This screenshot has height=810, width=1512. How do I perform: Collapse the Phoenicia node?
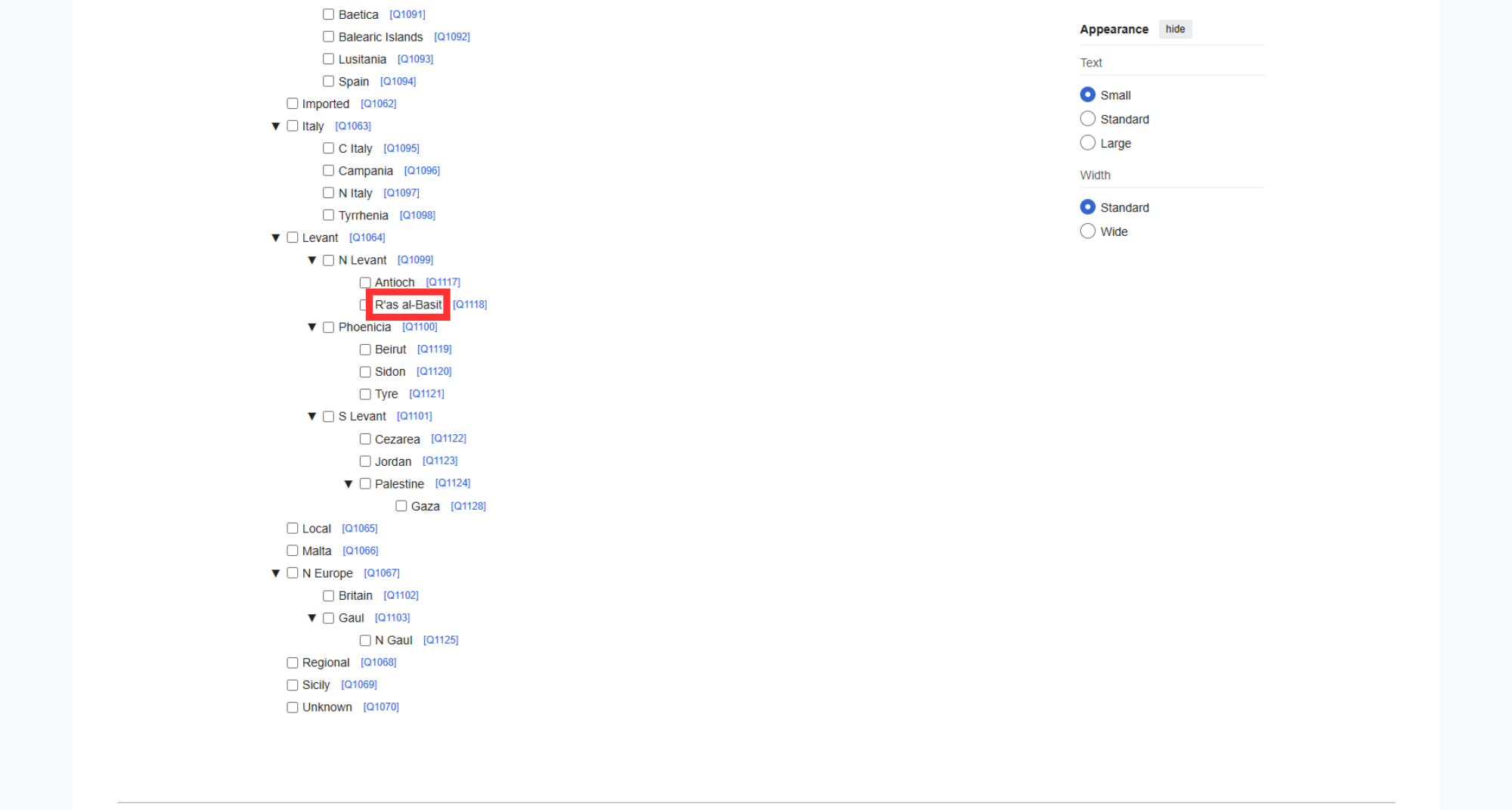(312, 327)
